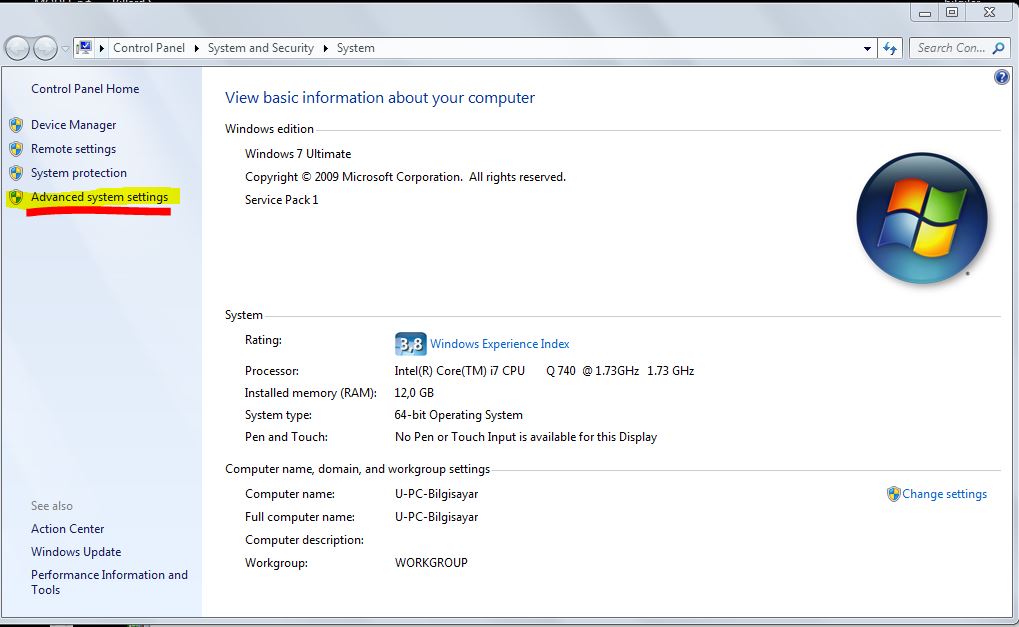The image size is (1019, 627).
Task: Open Performance Information and Tools
Action: coord(109,582)
